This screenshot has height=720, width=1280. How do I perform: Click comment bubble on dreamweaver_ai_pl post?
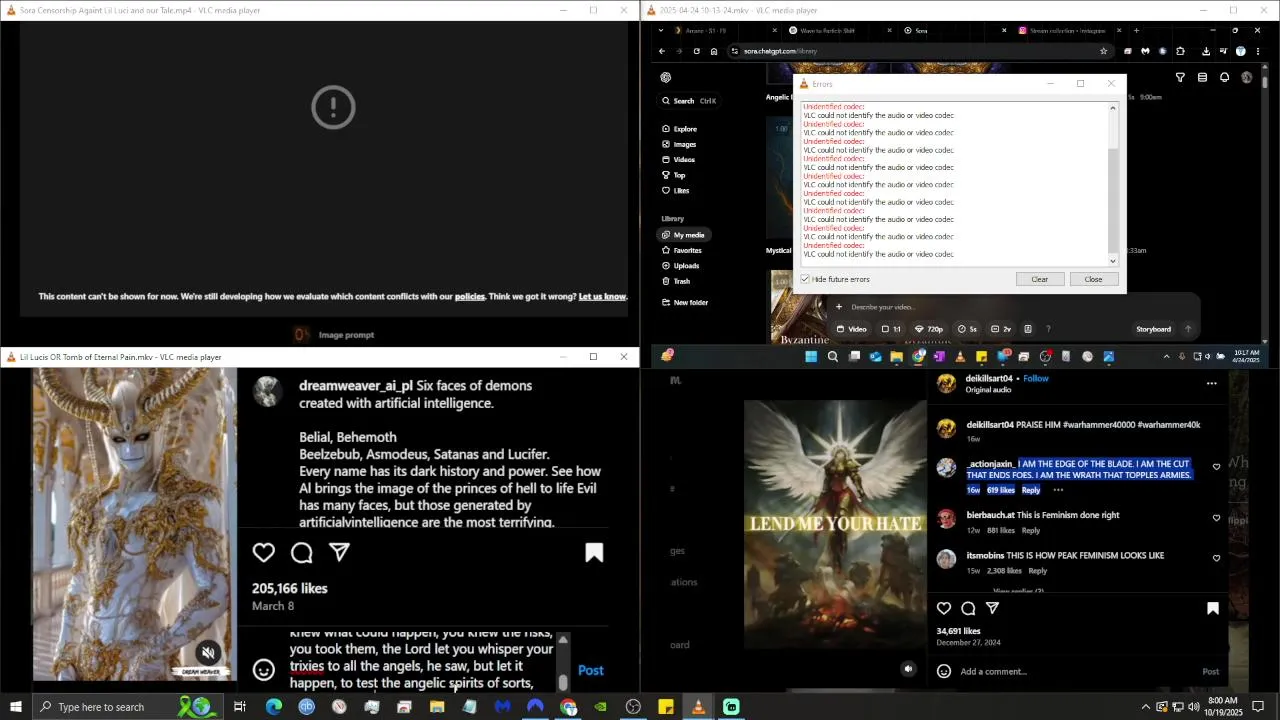click(302, 553)
